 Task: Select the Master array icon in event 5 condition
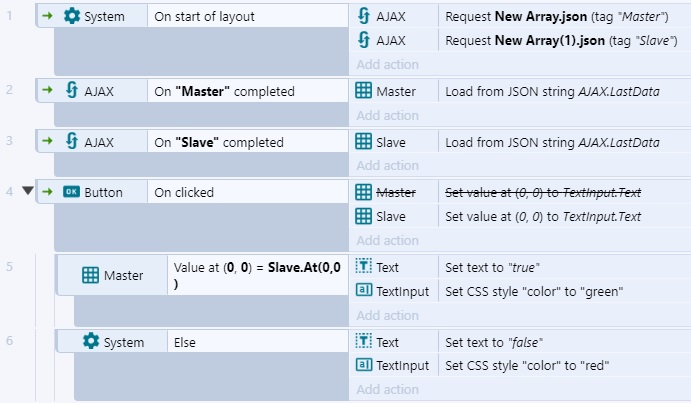coord(90,275)
